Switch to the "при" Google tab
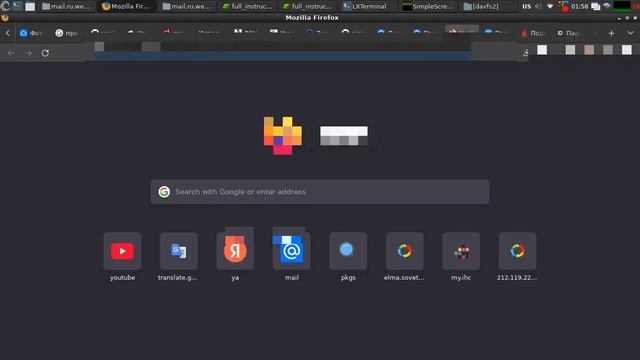 click(67, 33)
